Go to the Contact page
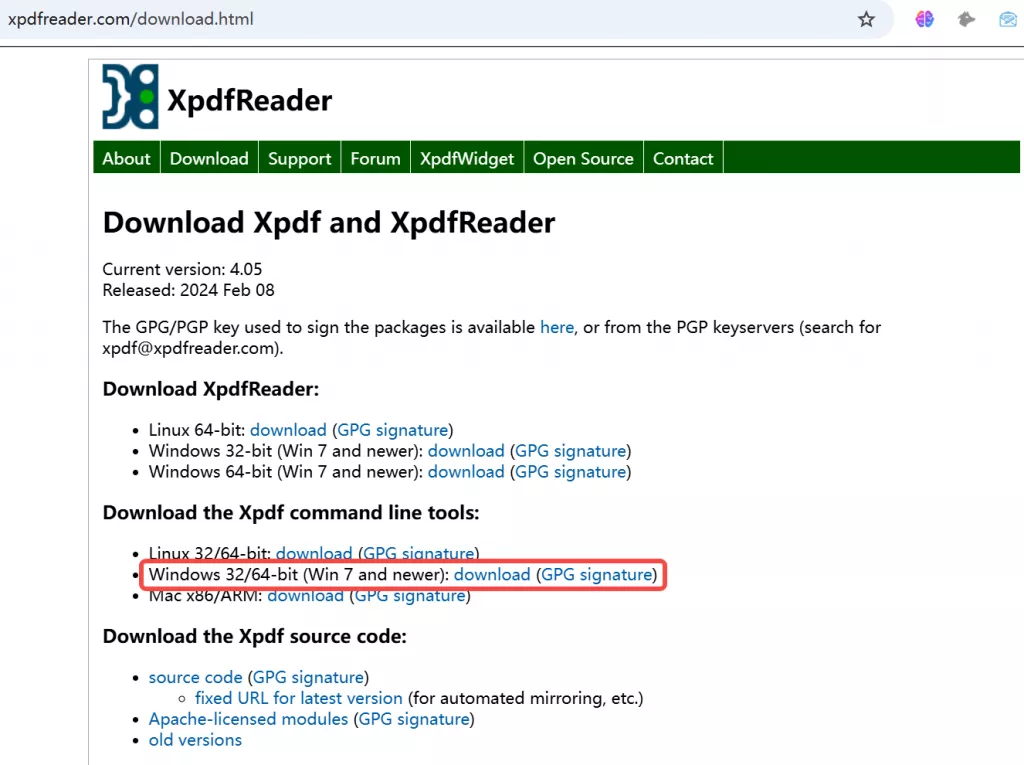This screenshot has height=765, width=1024. 683,157
